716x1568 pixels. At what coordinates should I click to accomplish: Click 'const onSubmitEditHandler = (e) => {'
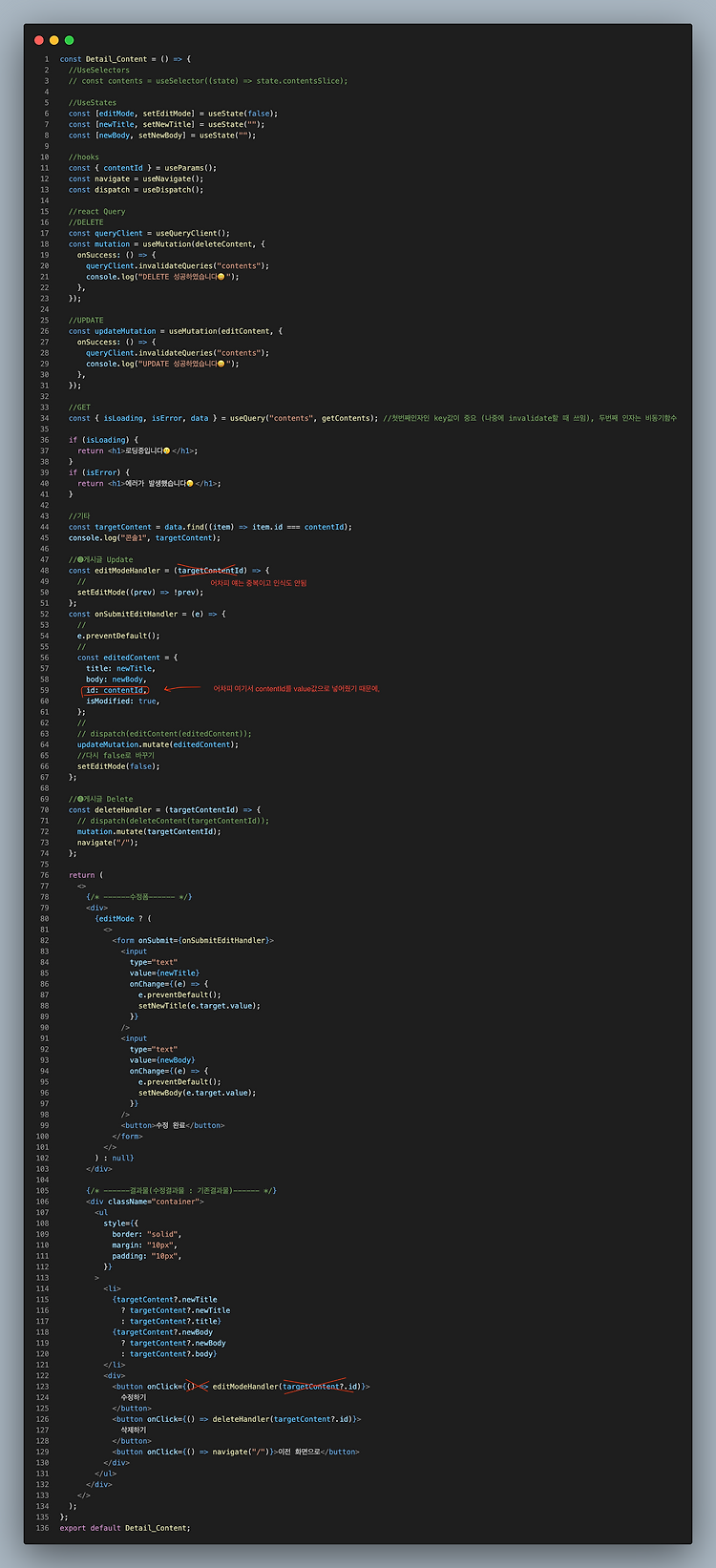(147, 615)
